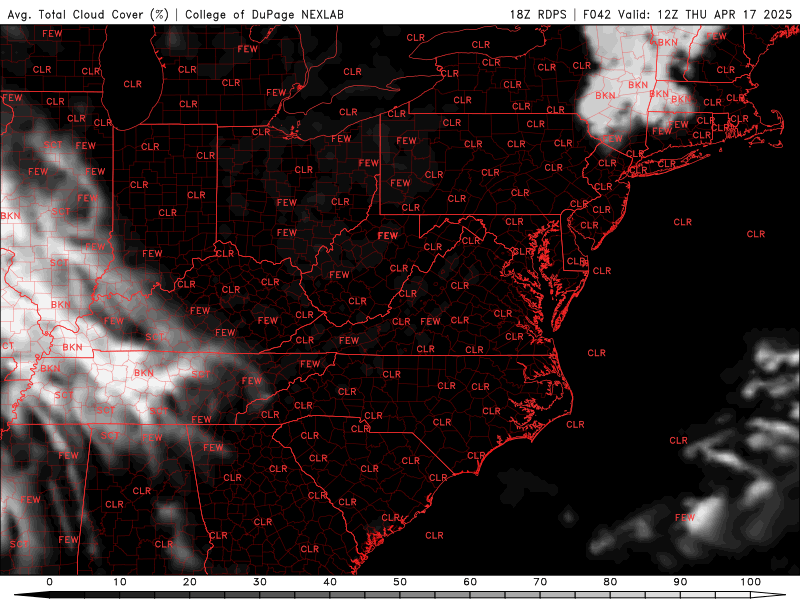800x600 pixels.
Task: Click 'College of DuPage NEXLAB' header text
Action: click(x=264, y=14)
